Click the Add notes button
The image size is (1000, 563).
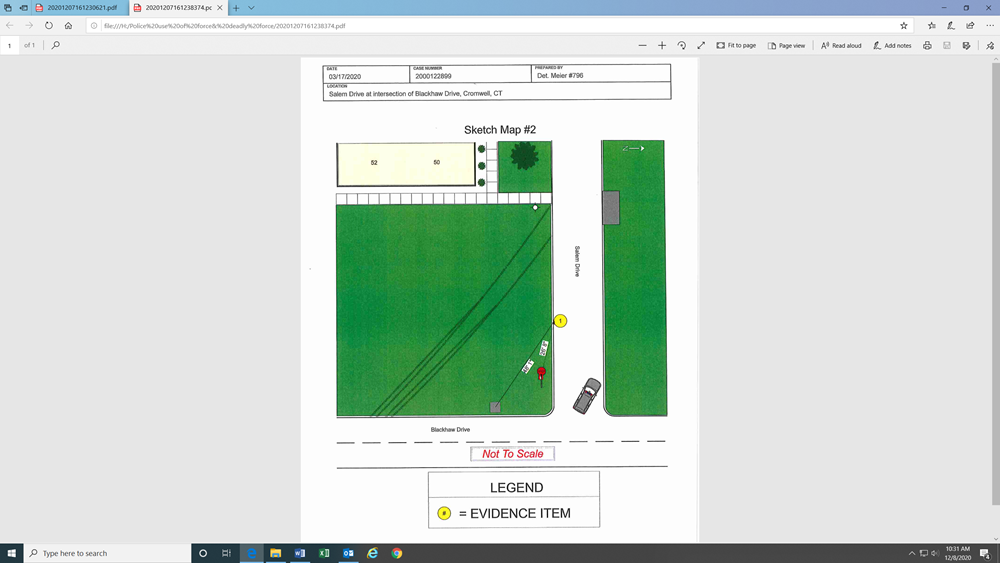[x=892, y=45]
